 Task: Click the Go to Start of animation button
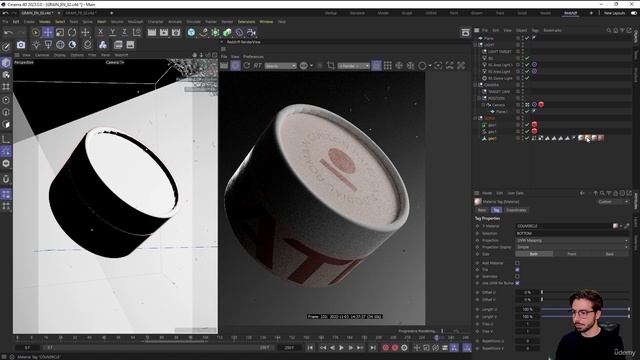point(310,348)
